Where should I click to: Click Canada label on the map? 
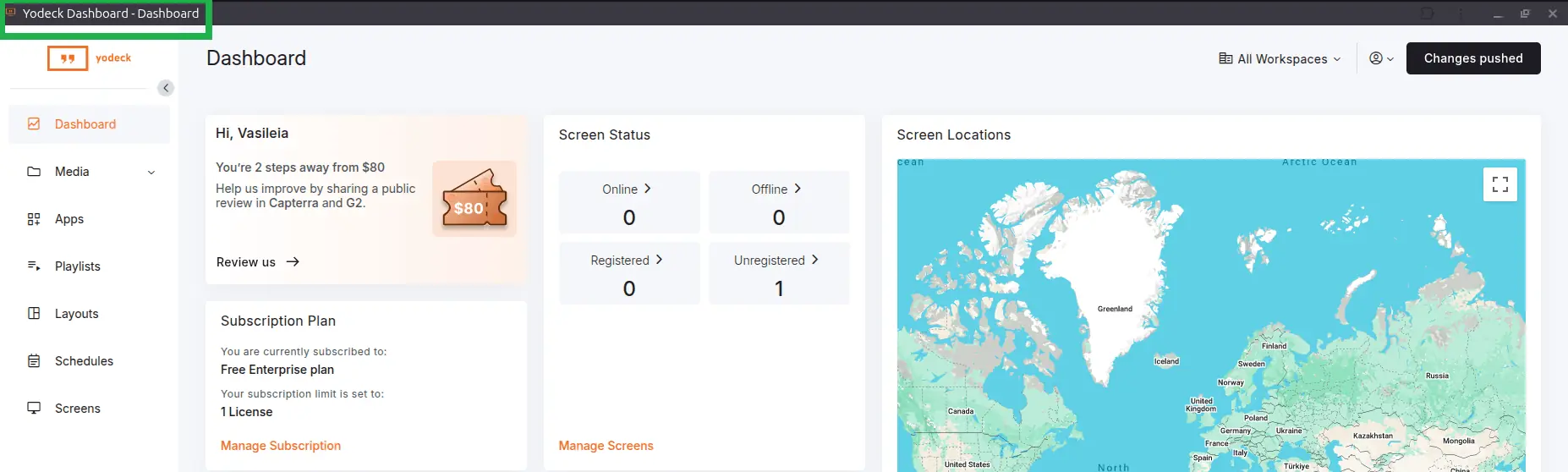click(x=961, y=411)
